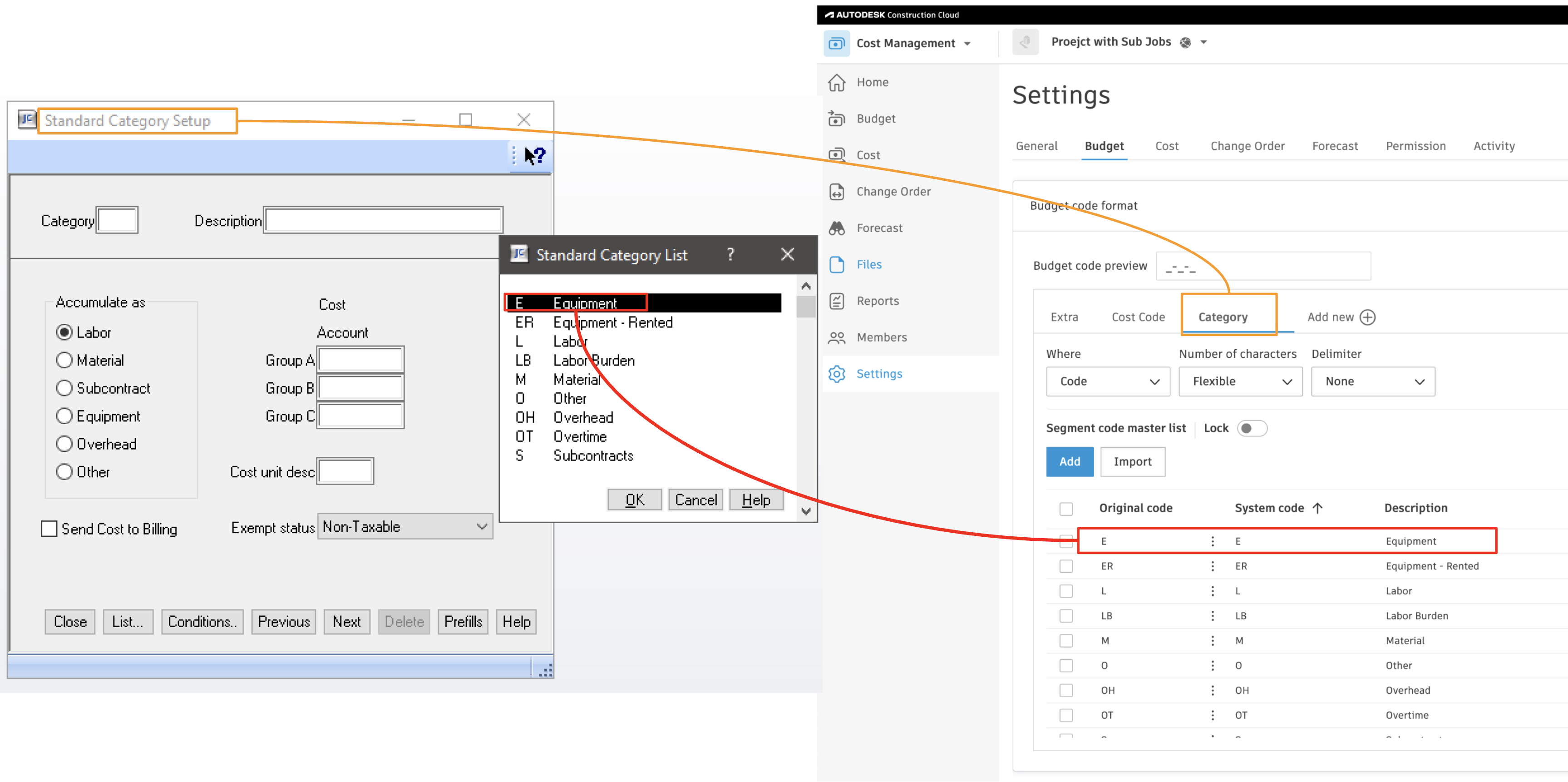Click the context help cursor icon

534,156
